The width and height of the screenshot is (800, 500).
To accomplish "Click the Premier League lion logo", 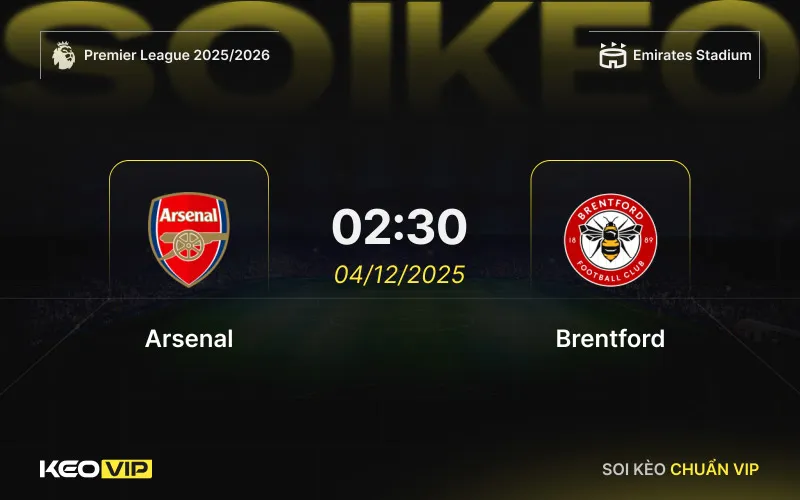I will (63, 55).
